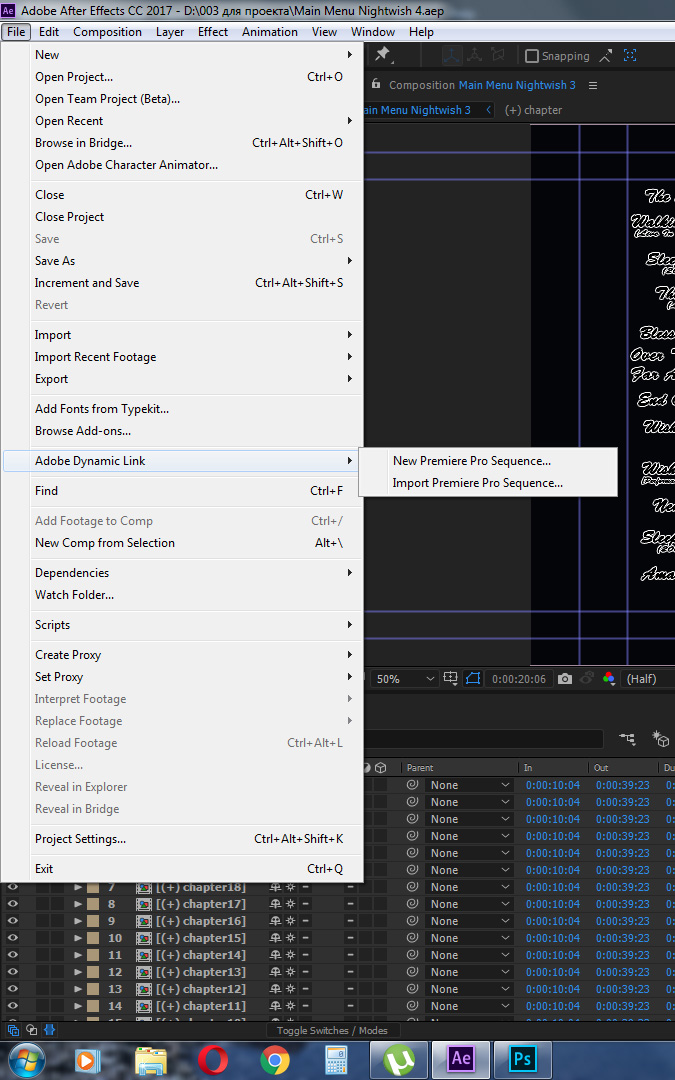Click the Show Channel RGB circles icon
675x1080 pixels.
609,679
